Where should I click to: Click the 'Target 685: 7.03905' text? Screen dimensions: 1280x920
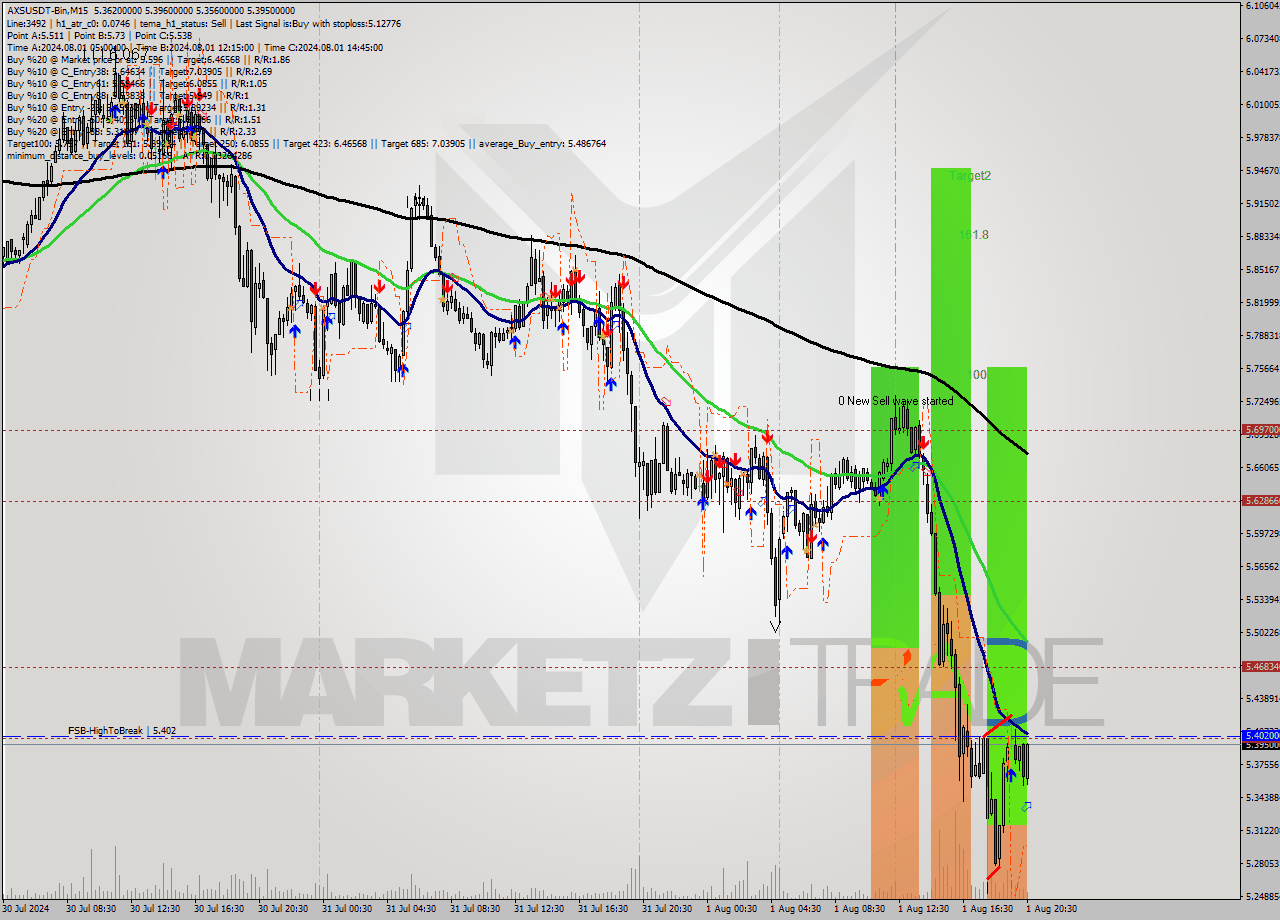tap(421, 143)
